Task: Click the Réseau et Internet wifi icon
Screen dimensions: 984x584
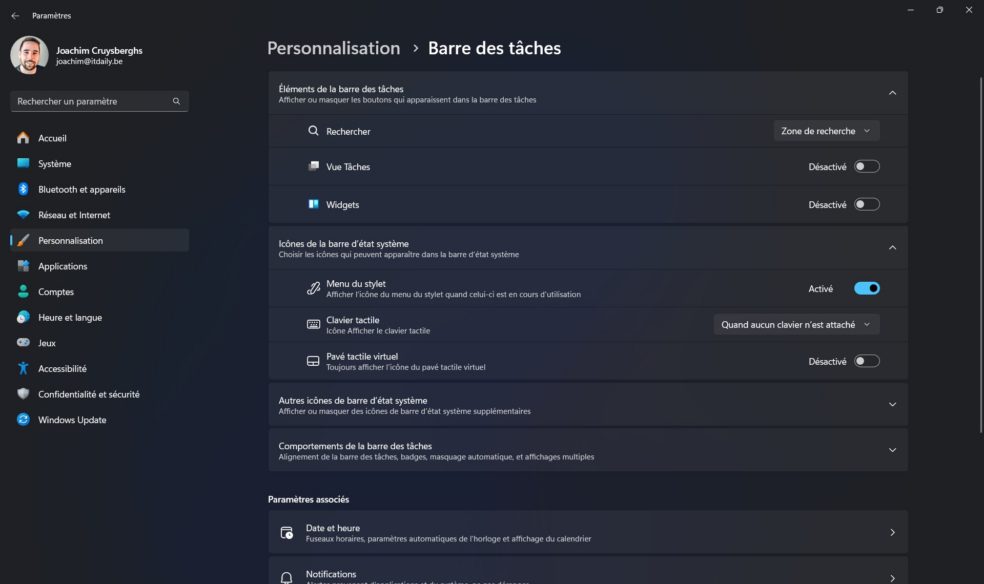Action: (x=23, y=215)
